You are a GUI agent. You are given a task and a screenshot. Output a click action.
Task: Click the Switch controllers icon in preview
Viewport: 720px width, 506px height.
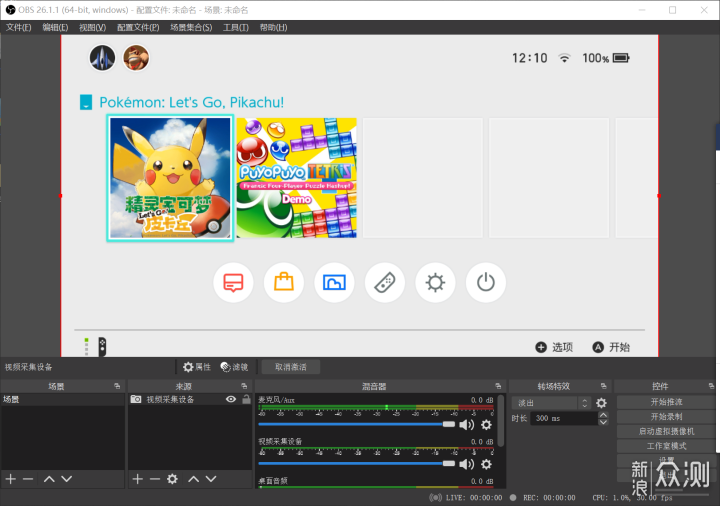385,282
